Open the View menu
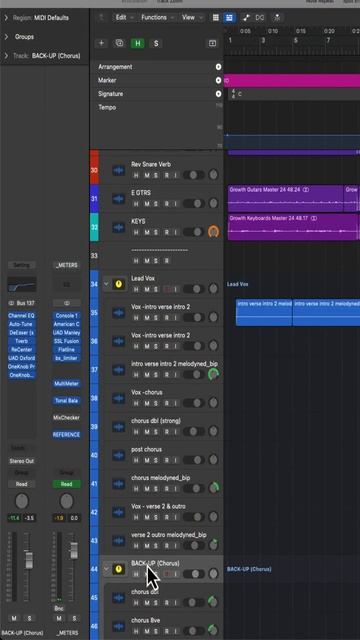The width and height of the screenshot is (360, 640). click(x=191, y=18)
